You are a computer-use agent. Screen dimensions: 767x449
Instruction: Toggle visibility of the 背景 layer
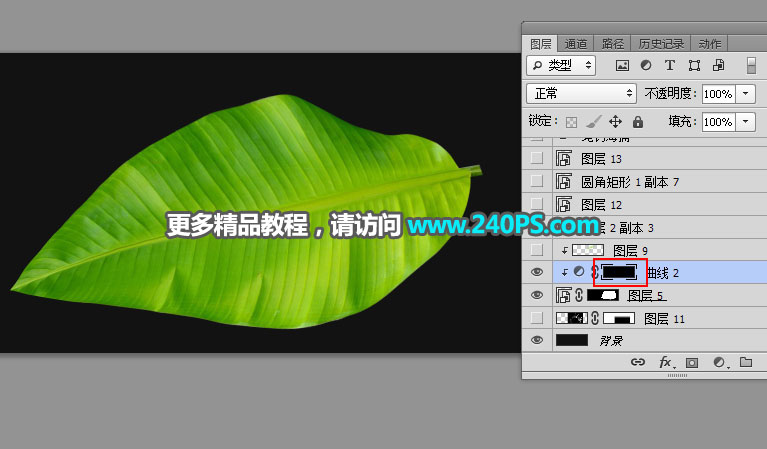(537, 340)
